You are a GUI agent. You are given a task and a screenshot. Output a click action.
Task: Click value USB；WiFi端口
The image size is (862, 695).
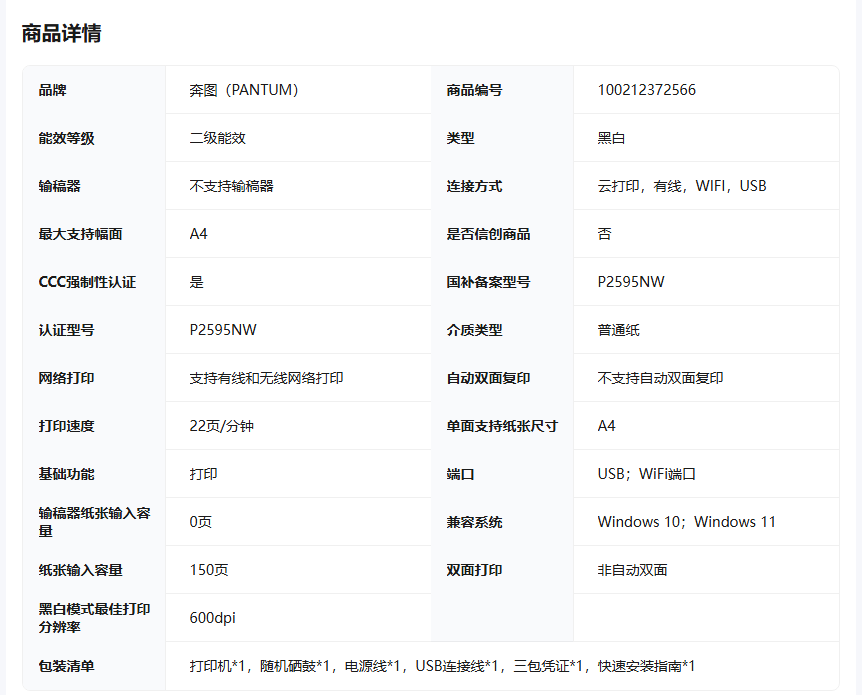click(646, 474)
